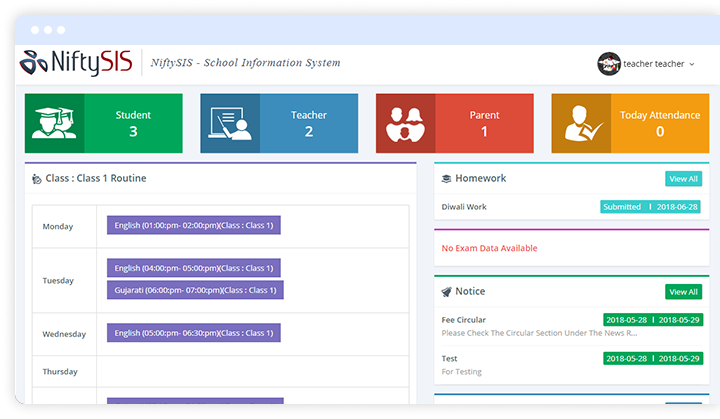The width and height of the screenshot is (720, 419).
Task: Open the Test notice entry
Action: tap(449, 358)
